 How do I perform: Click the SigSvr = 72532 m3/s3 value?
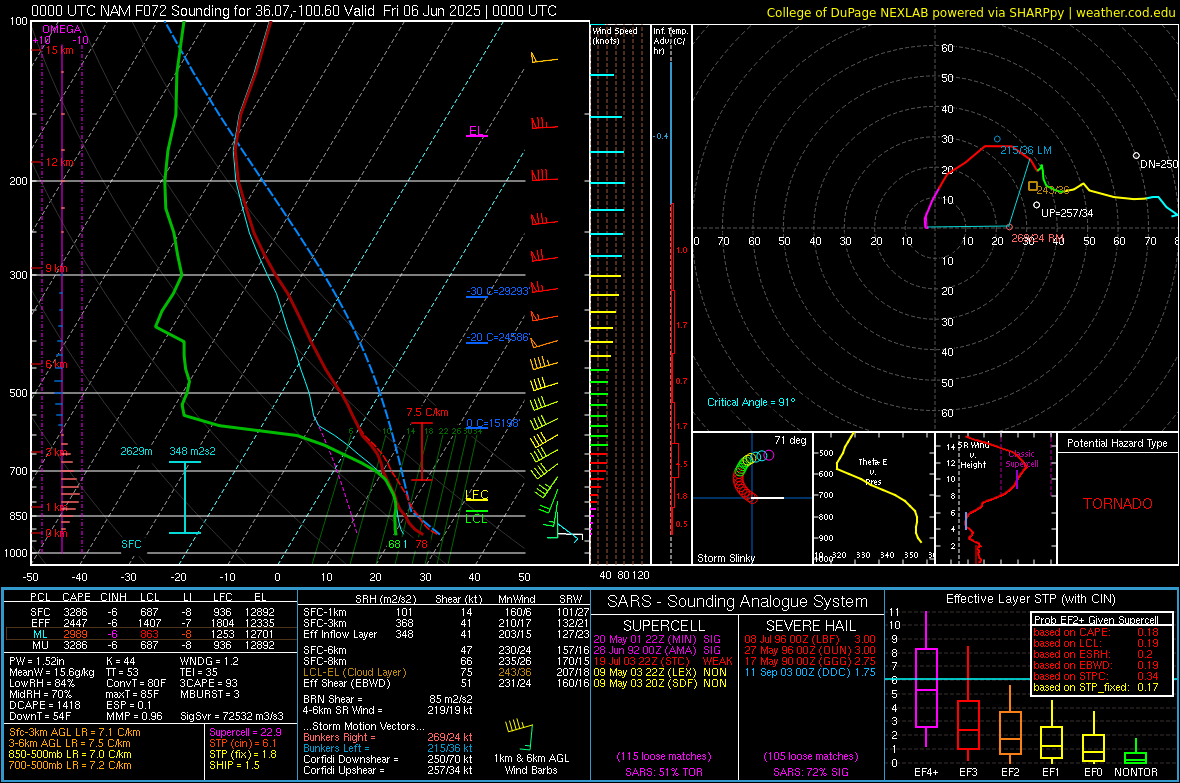pyautogui.click(x=232, y=716)
